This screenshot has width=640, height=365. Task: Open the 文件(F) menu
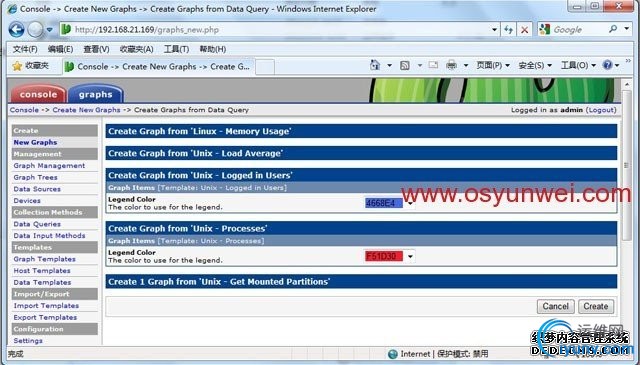click(x=25, y=49)
